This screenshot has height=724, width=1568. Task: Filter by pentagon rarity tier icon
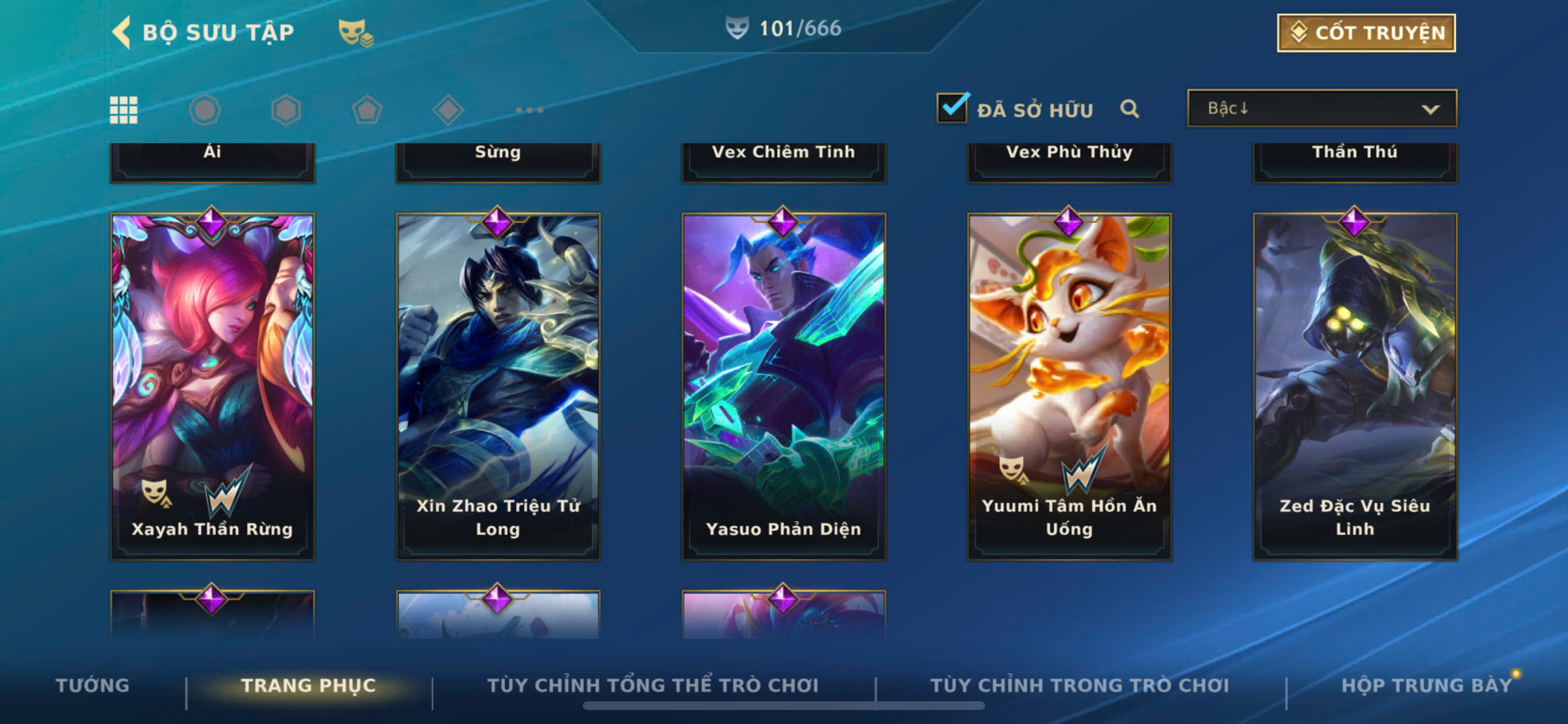click(x=367, y=110)
